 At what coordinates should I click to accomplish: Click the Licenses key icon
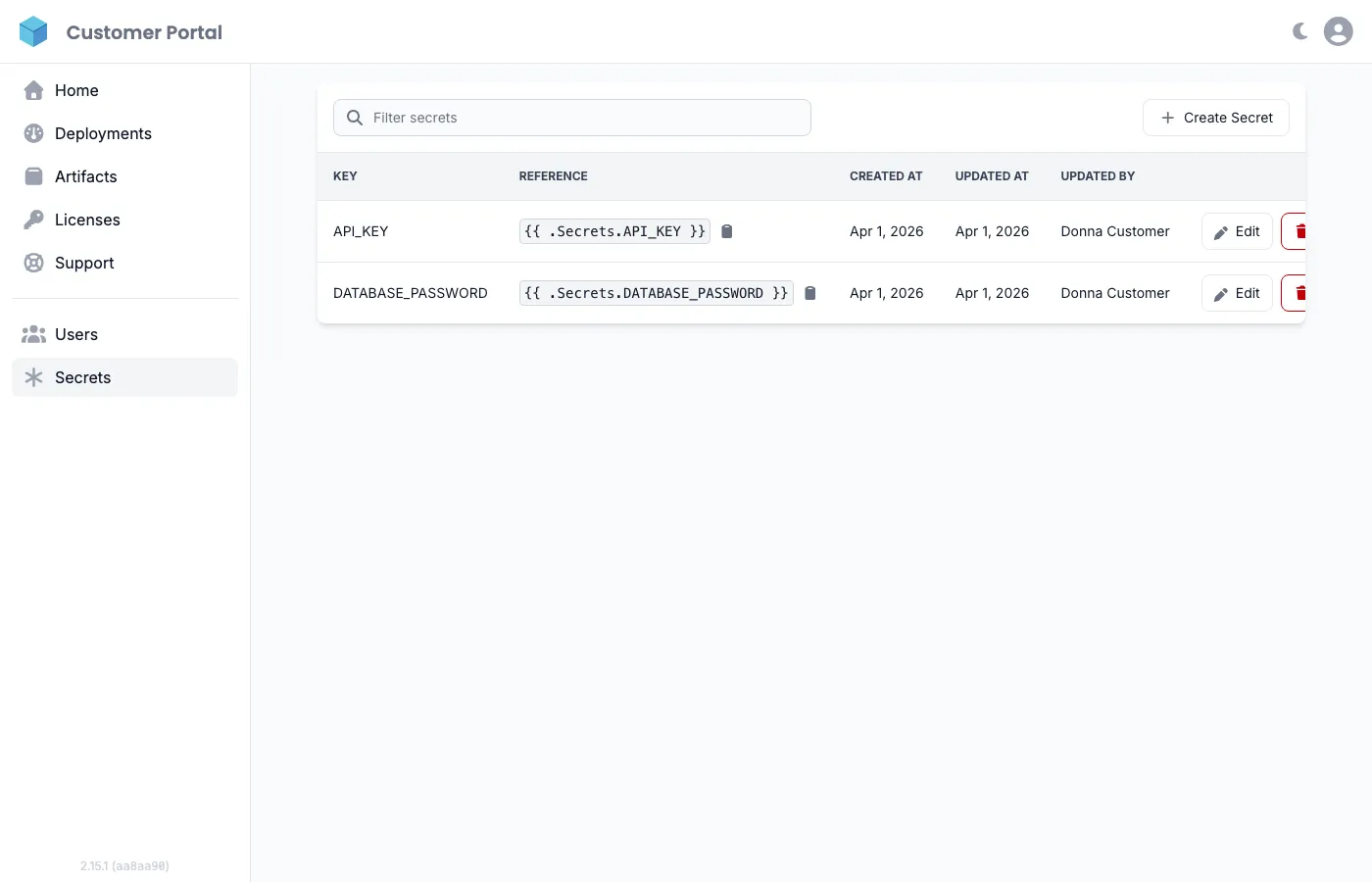point(33,220)
